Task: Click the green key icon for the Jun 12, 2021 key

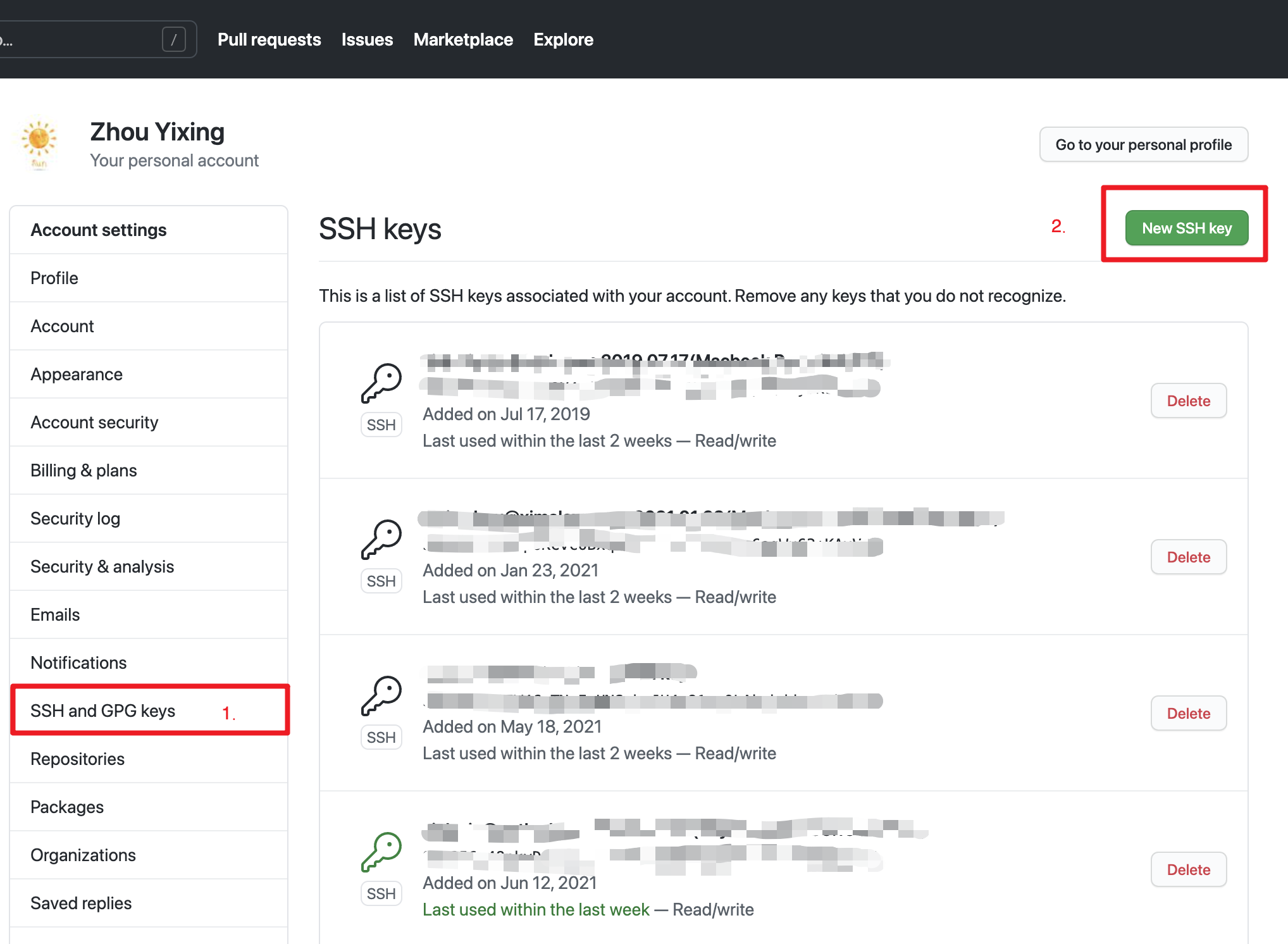Action: coord(381,852)
